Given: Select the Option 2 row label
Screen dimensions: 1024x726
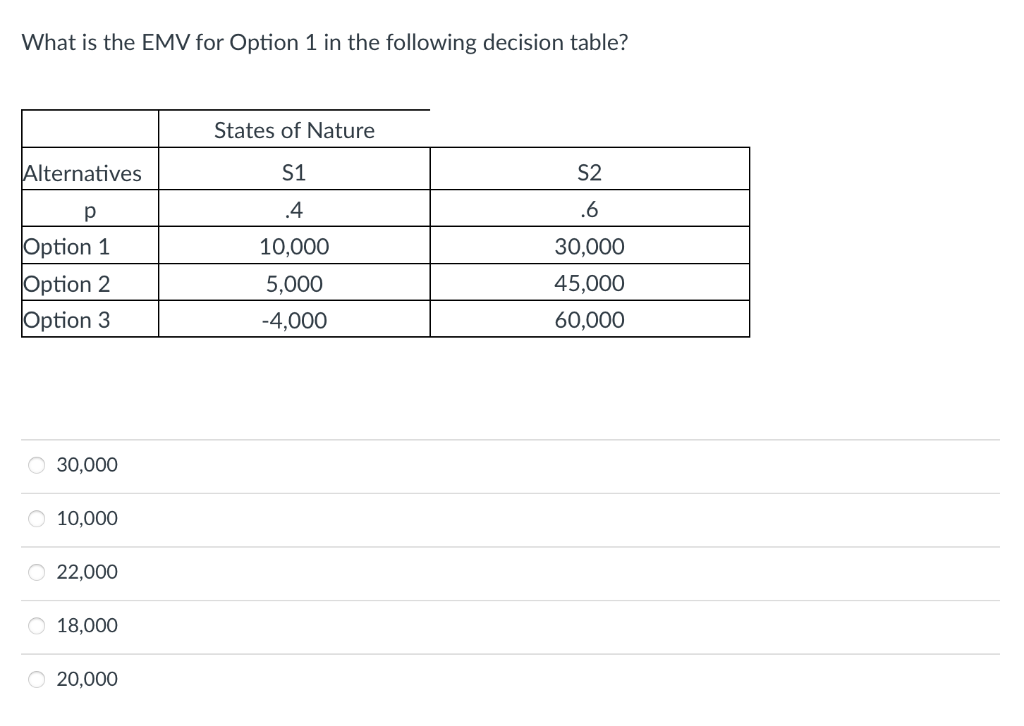Looking at the screenshot, I should click(x=66, y=283).
